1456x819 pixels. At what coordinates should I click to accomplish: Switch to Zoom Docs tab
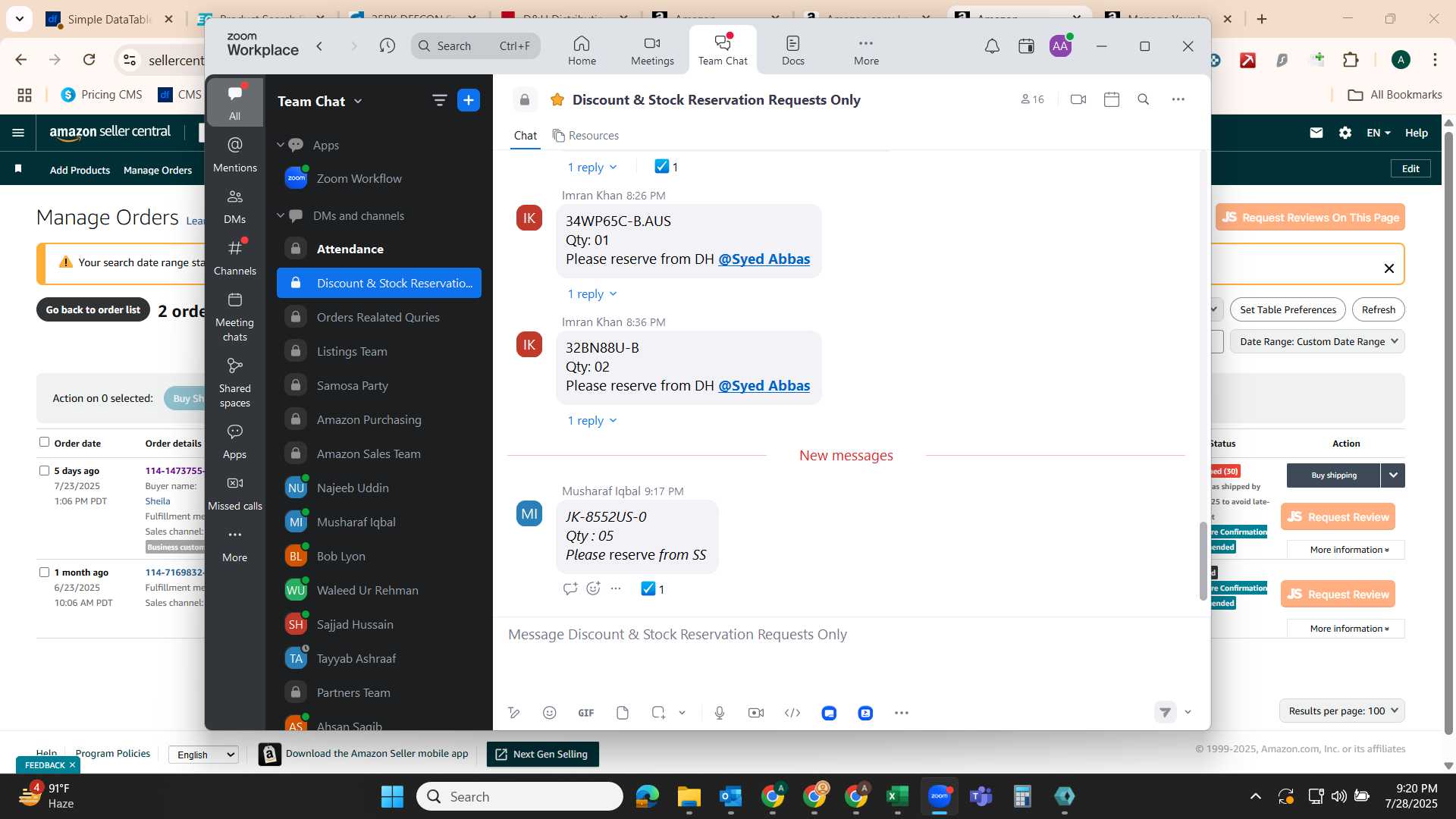point(793,50)
